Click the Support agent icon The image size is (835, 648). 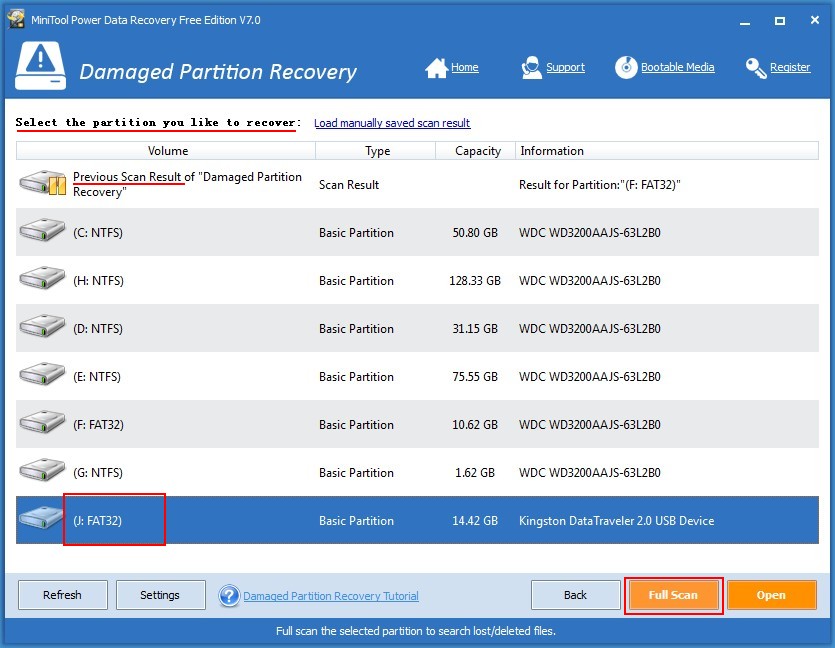point(531,68)
